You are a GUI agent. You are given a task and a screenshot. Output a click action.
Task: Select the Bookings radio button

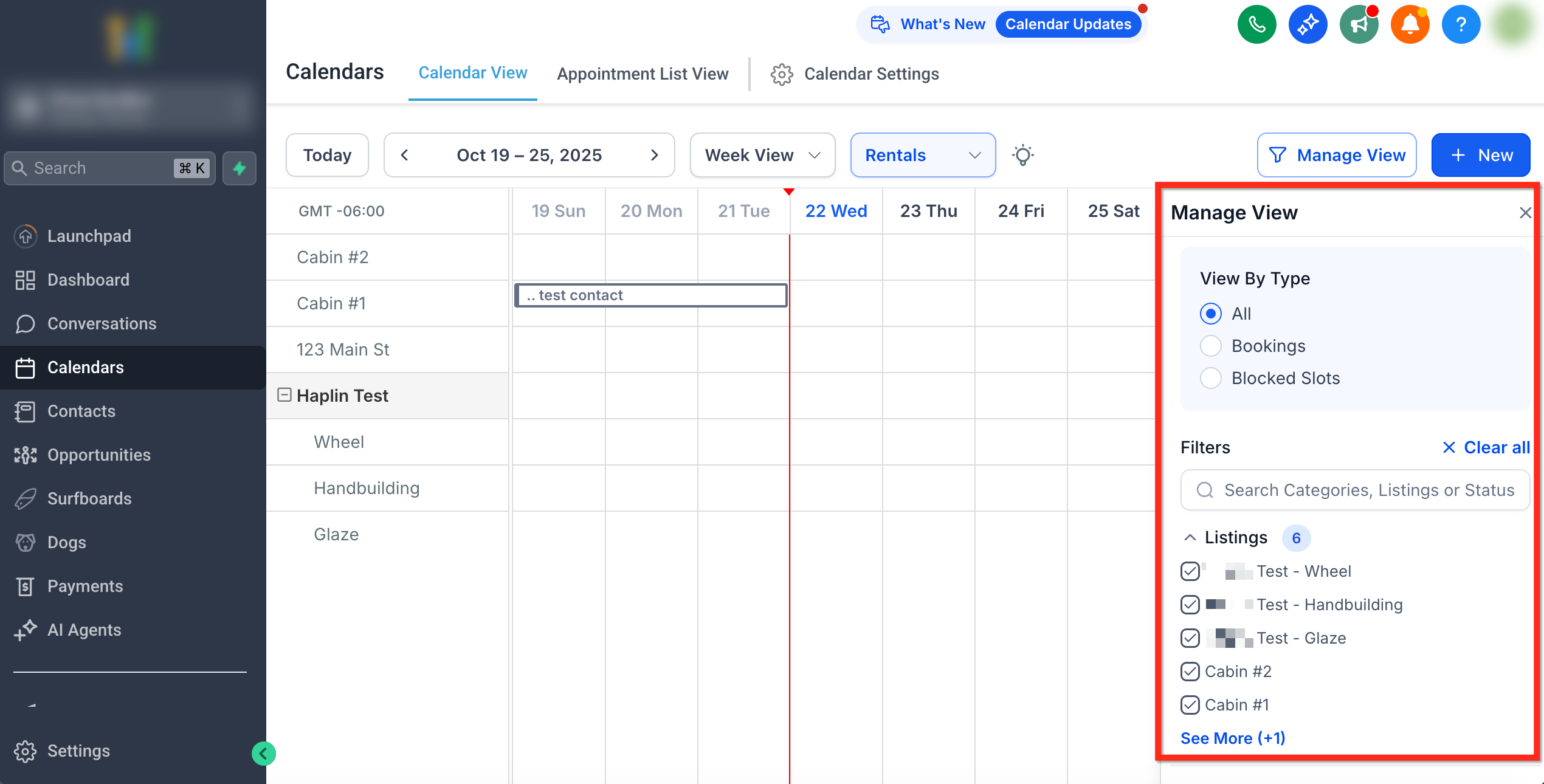pyautogui.click(x=1210, y=346)
